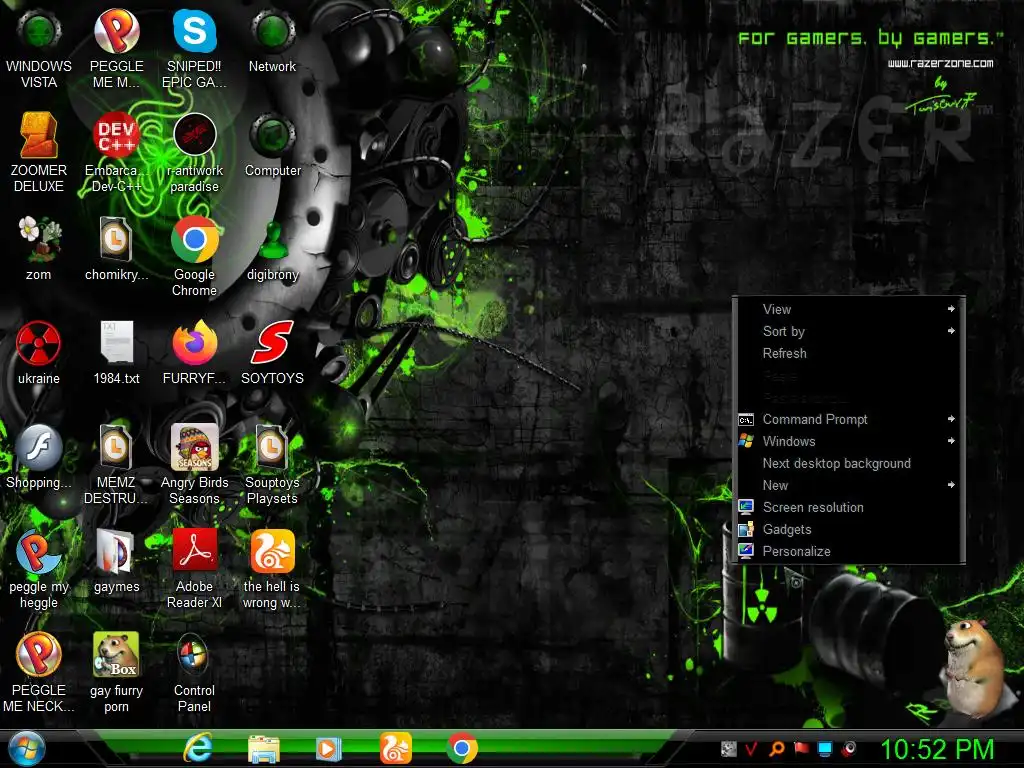Viewport: 1024px width, 768px height.
Task: Open Google Chrome desktop shortcut
Action: (x=194, y=257)
